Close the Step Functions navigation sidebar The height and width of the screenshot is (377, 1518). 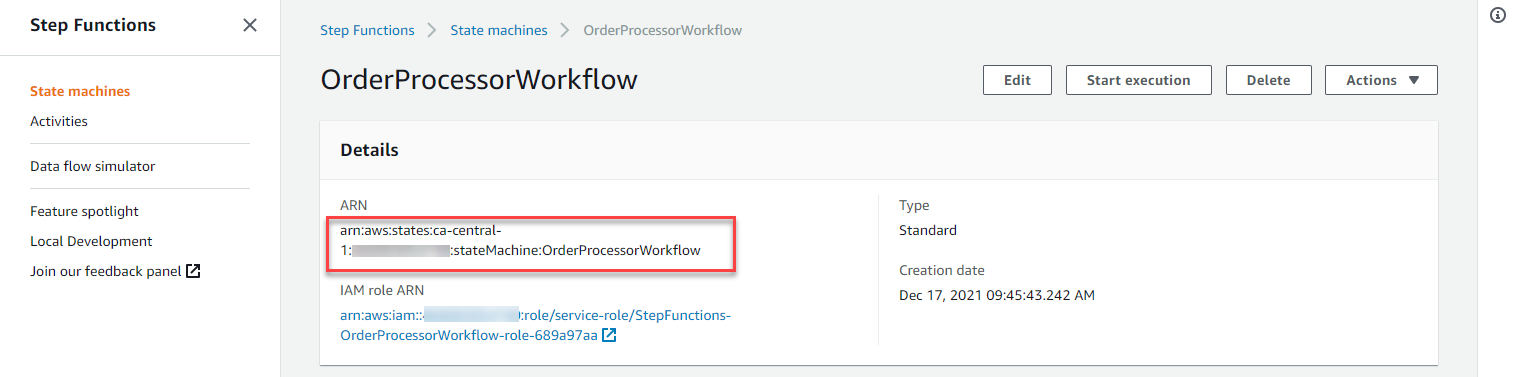[x=250, y=25]
